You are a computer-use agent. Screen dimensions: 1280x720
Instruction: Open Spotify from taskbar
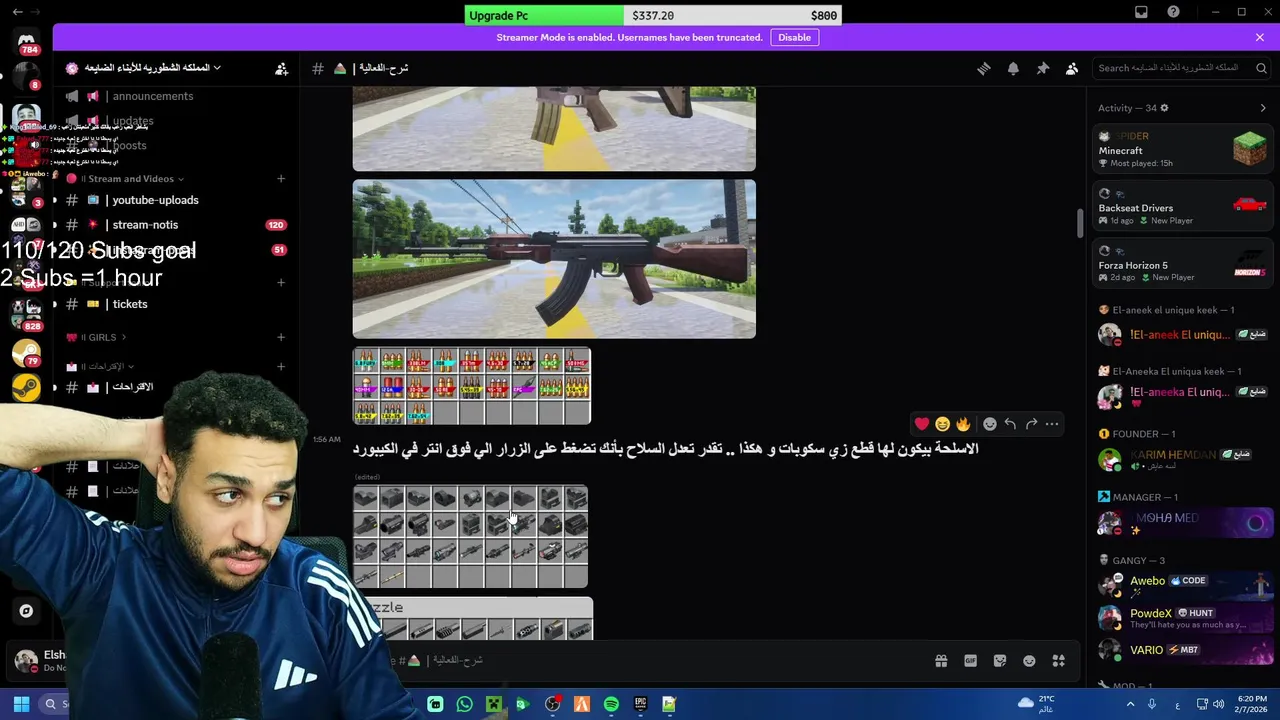tap(611, 704)
